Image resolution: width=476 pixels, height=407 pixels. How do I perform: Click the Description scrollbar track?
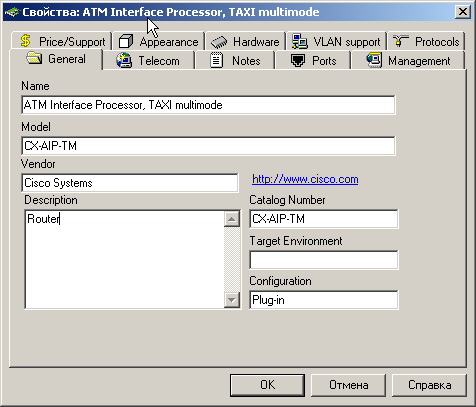232,259
